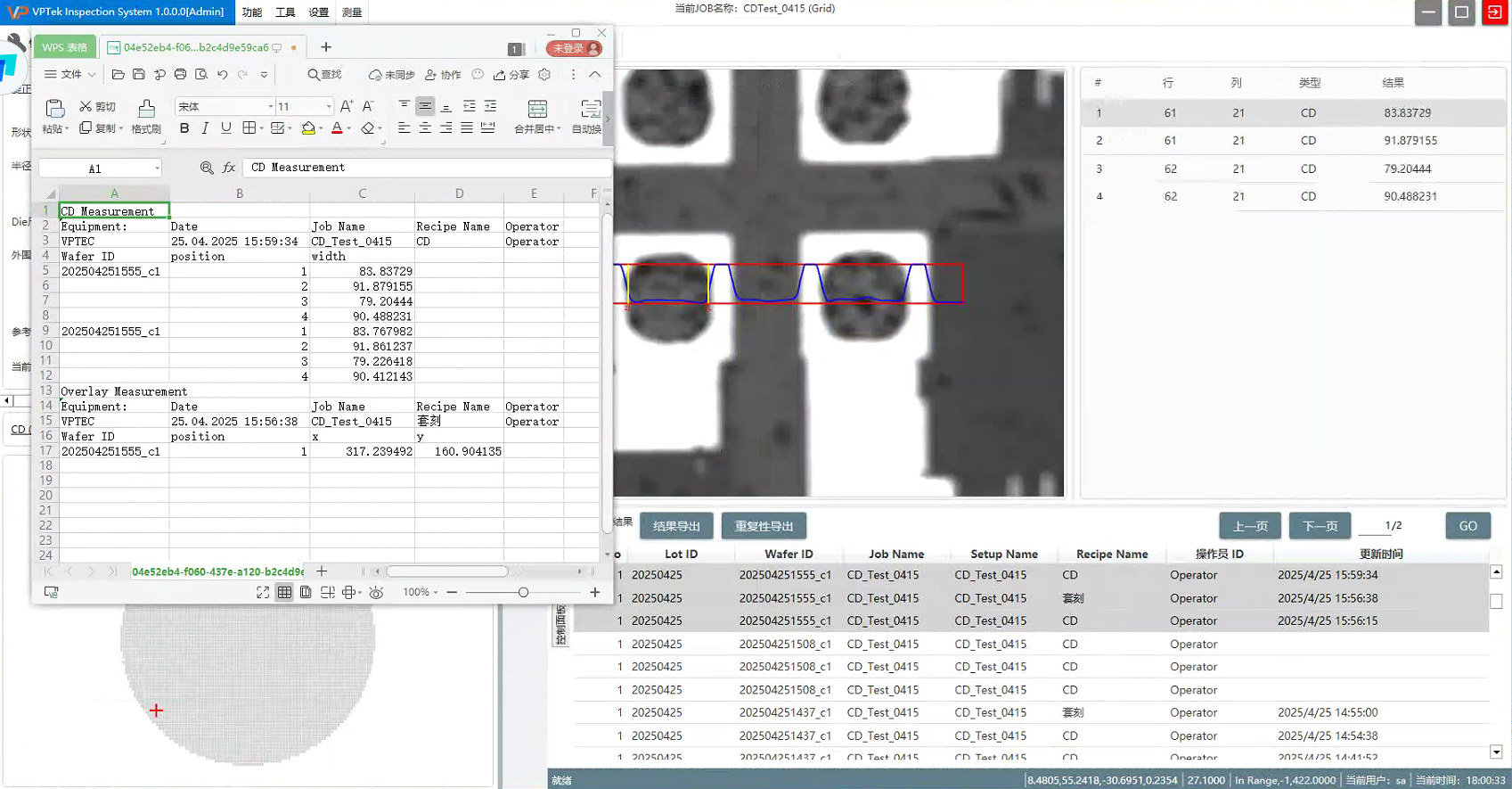Open the 功能 menu in VPTek
1512x789 pixels.
click(252, 12)
